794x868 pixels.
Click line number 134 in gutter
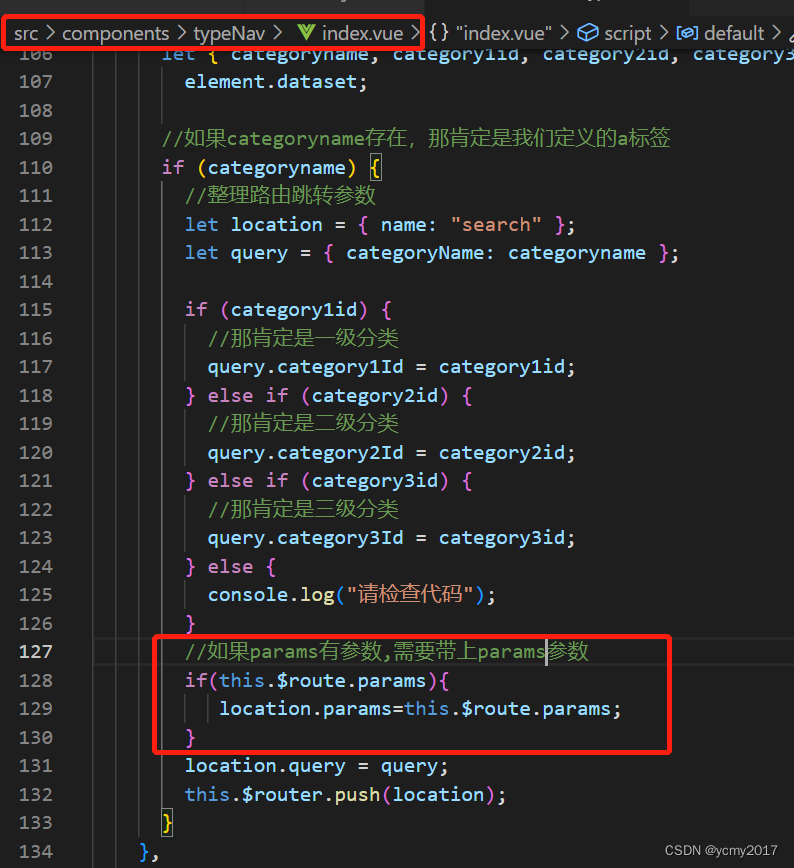36,851
